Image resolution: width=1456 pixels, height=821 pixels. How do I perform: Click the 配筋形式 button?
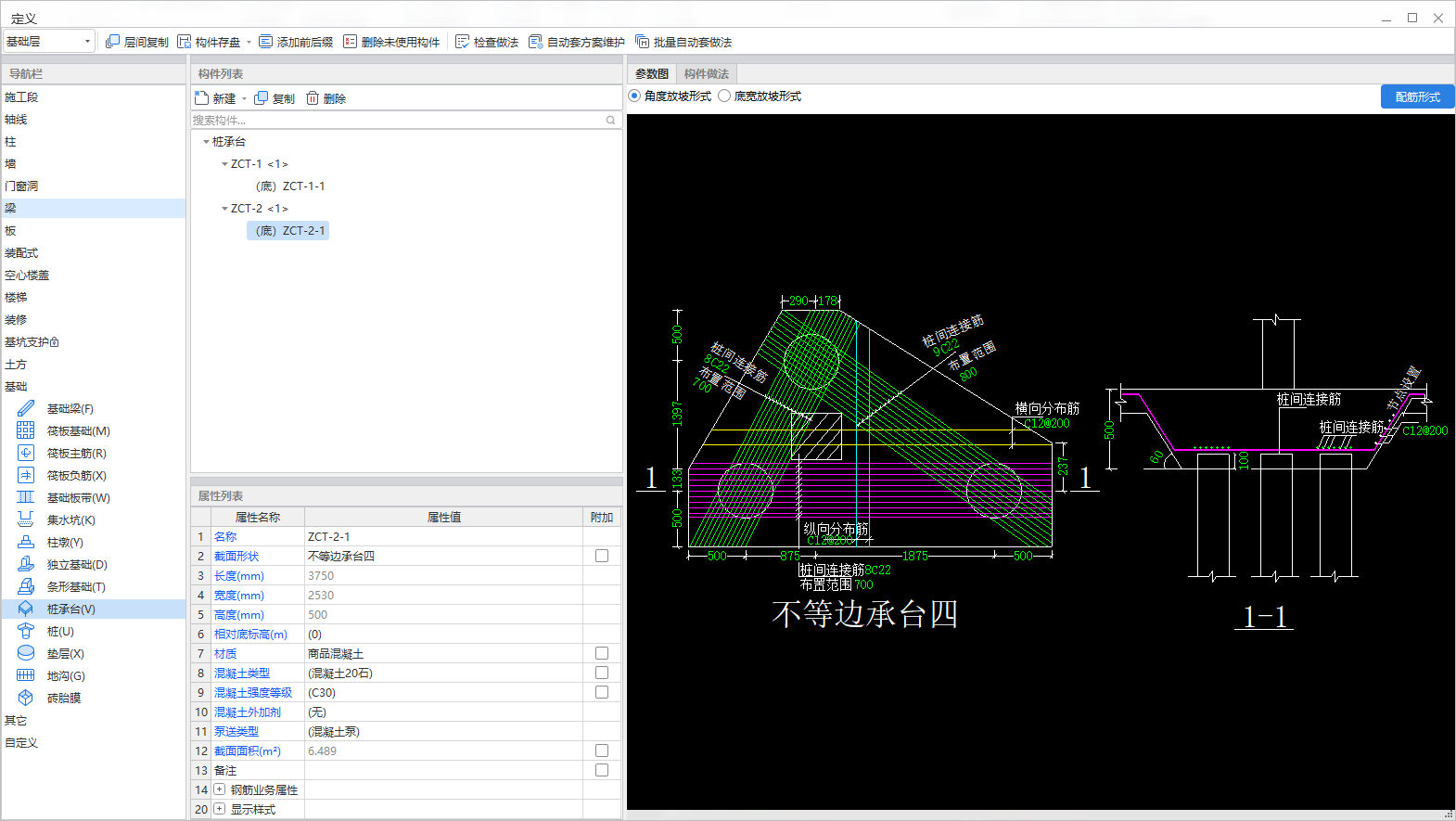click(1417, 96)
